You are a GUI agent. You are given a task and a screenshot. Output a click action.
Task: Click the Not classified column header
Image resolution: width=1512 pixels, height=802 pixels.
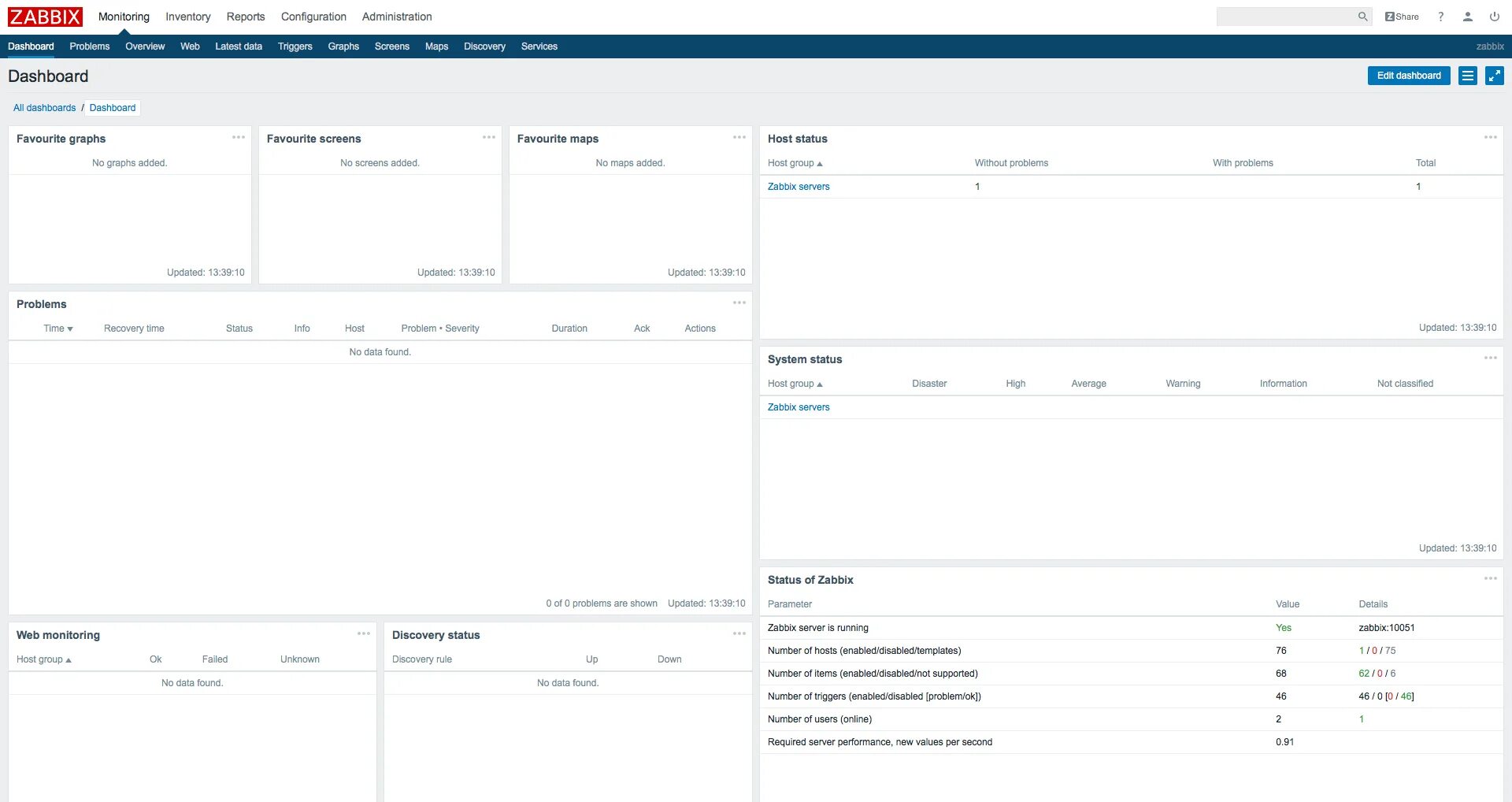(1405, 384)
